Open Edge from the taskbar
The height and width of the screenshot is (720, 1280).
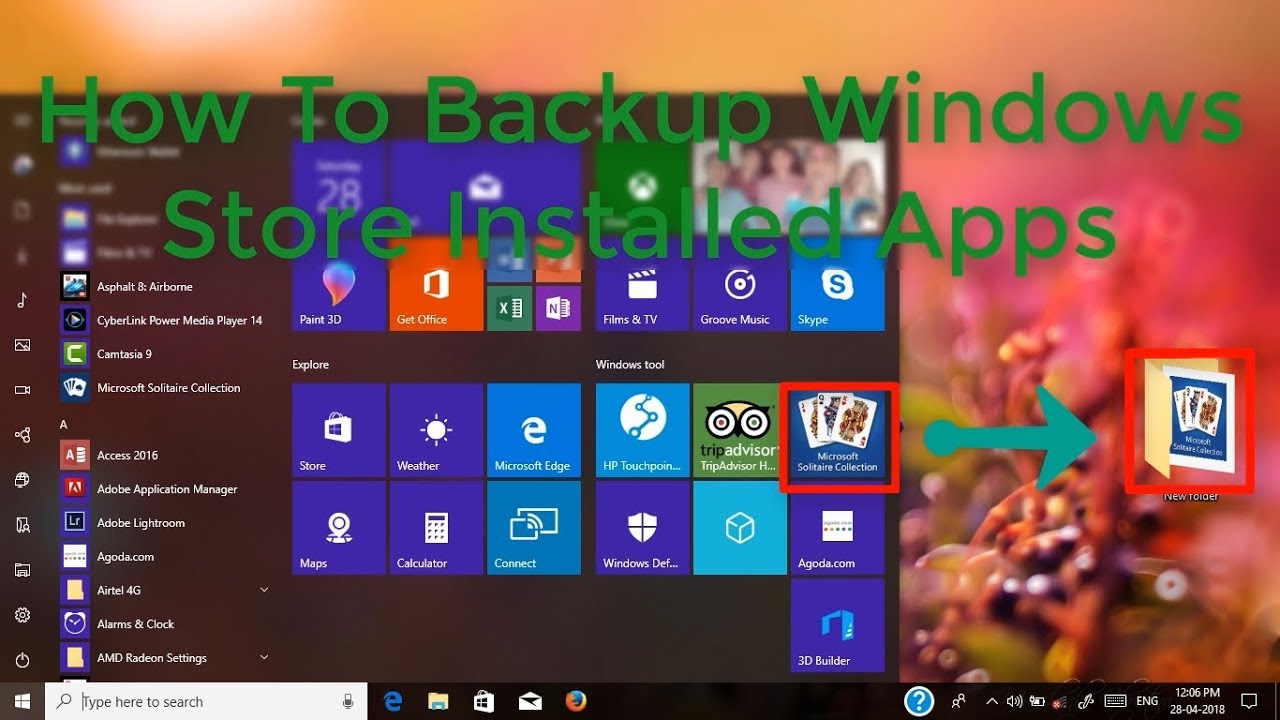coord(393,702)
